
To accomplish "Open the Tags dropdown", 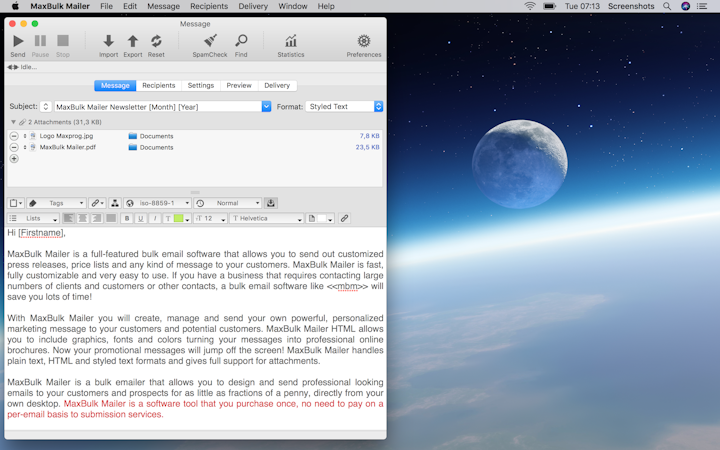I will point(56,203).
